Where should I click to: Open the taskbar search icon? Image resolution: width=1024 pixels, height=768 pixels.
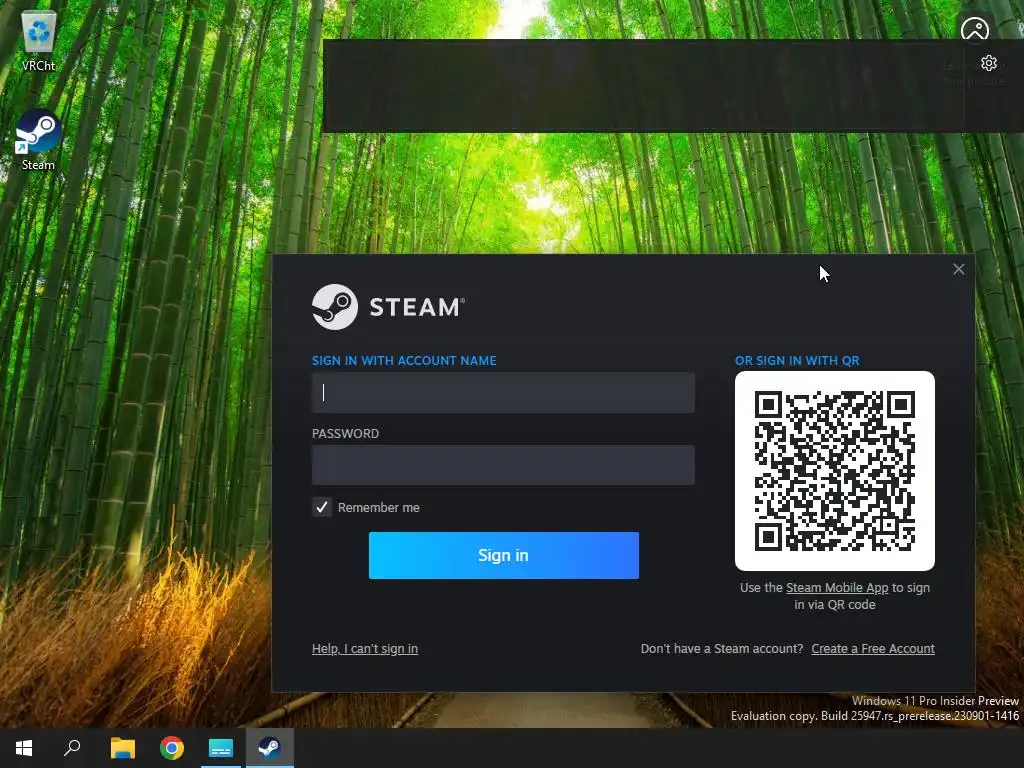(72, 748)
